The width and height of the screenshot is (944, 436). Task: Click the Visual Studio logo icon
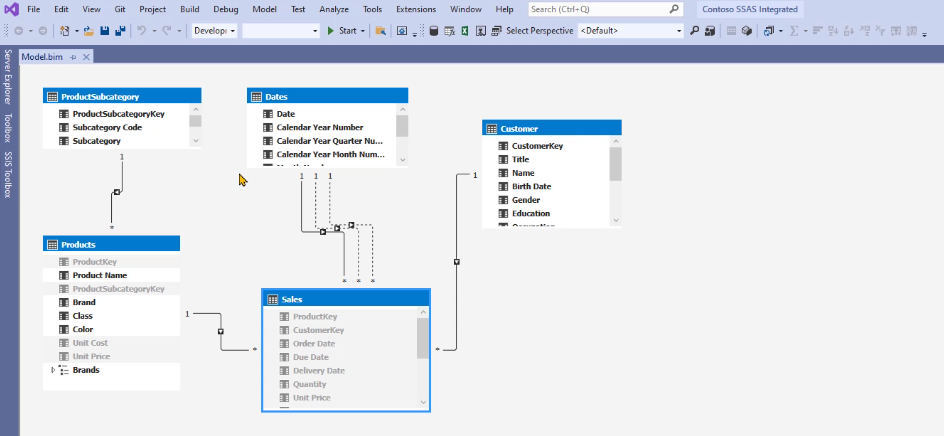tap(11, 9)
